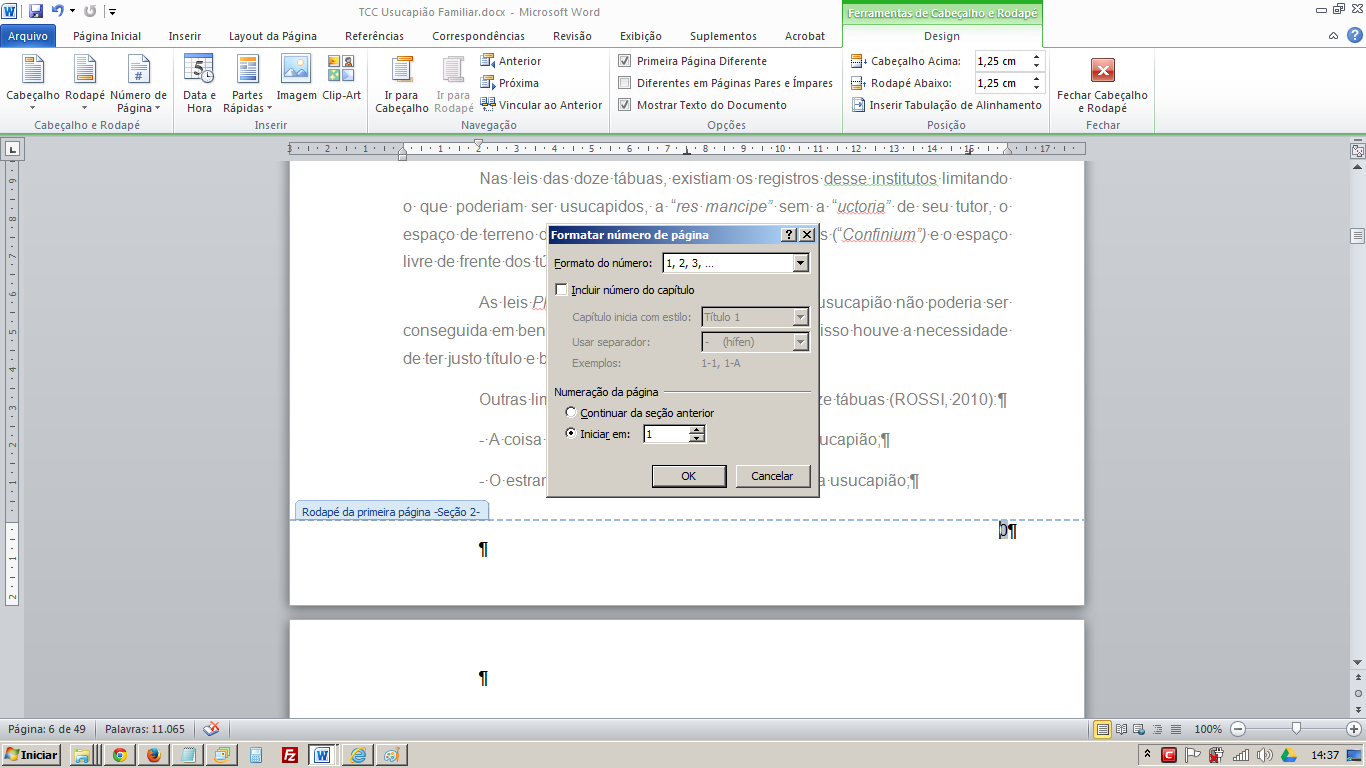The width and height of the screenshot is (1366, 768).
Task: Click Cancelar in the dialog
Action: click(x=772, y=476)
